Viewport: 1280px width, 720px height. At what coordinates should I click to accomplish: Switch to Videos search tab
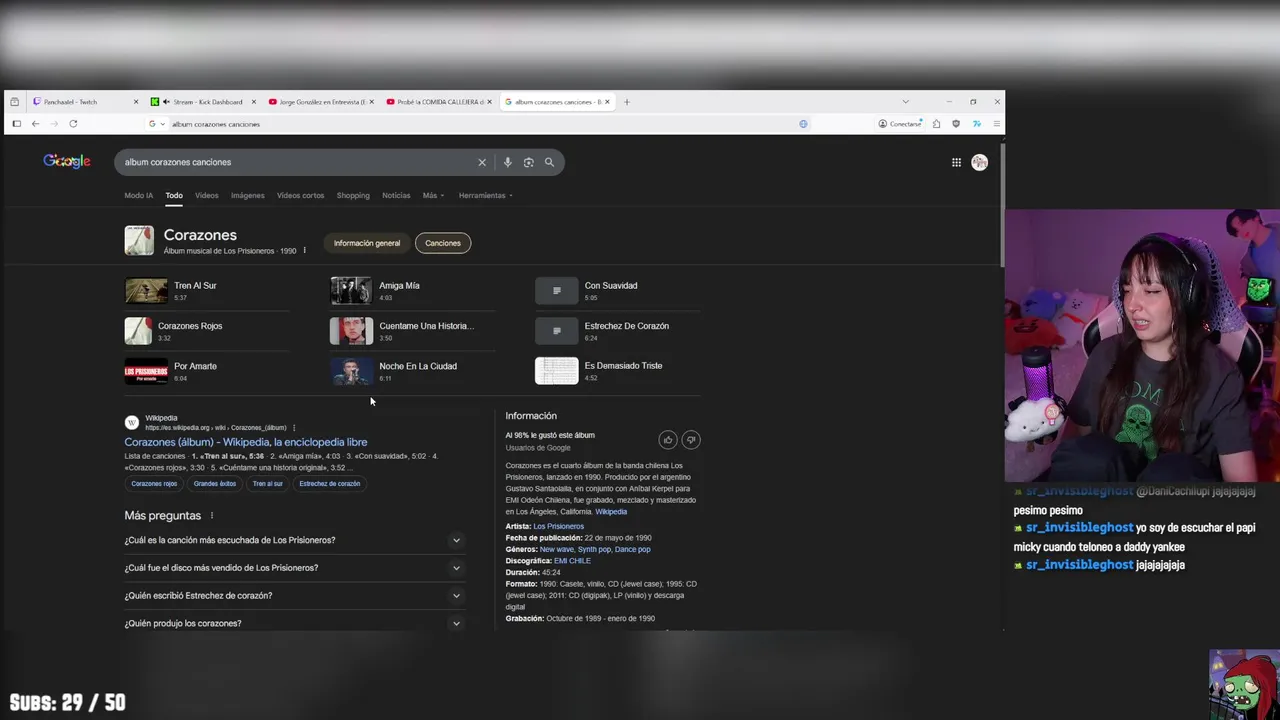coord(207,196)
